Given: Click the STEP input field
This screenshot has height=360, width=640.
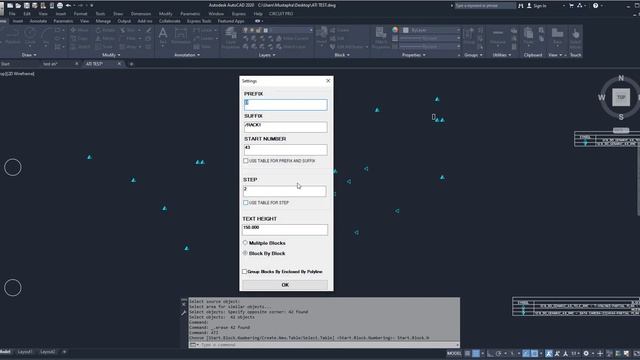Looking at the screenshot, I should pyautogui.click(x=284, y=191).
